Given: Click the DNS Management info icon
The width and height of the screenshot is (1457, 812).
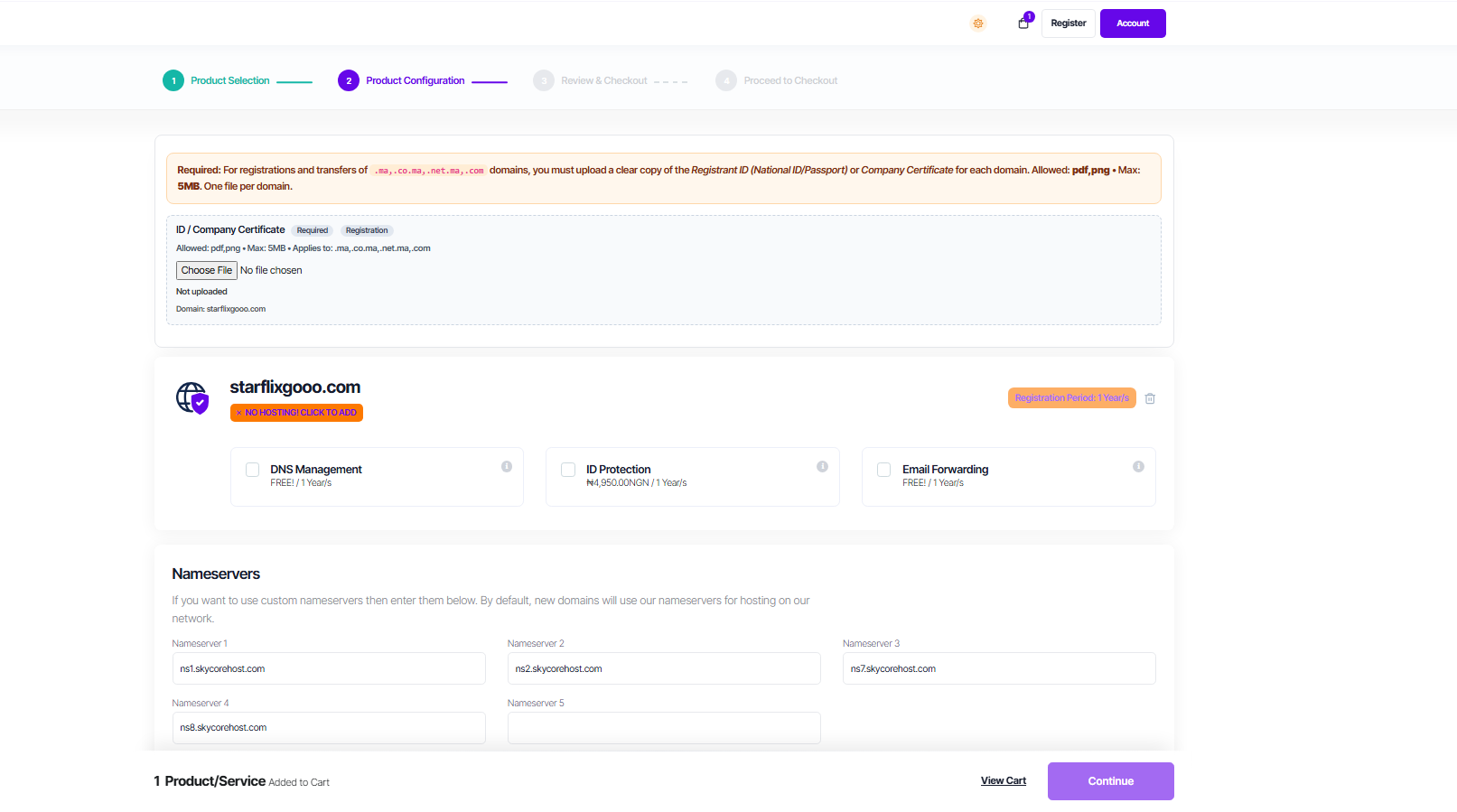Looking at the screenshot, I should coord(507,467).
